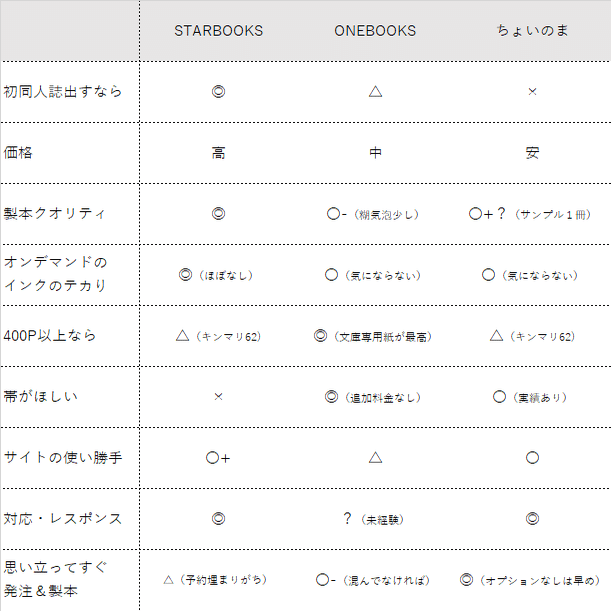Click the STARBOOKS column header
This screenshot has height=611, width=611.
coord(218,31)
